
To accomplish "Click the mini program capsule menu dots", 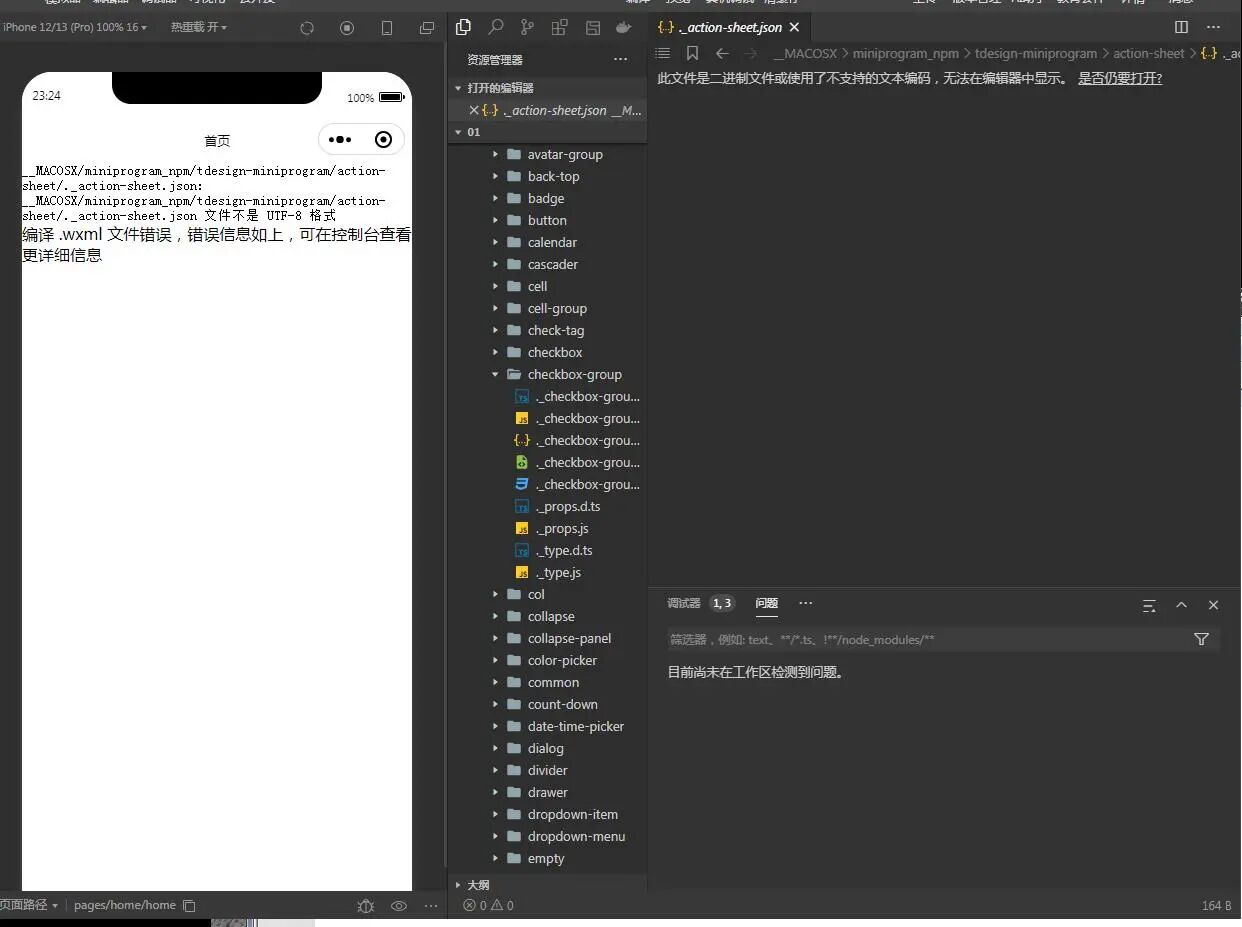I will [x=340, y=140].
